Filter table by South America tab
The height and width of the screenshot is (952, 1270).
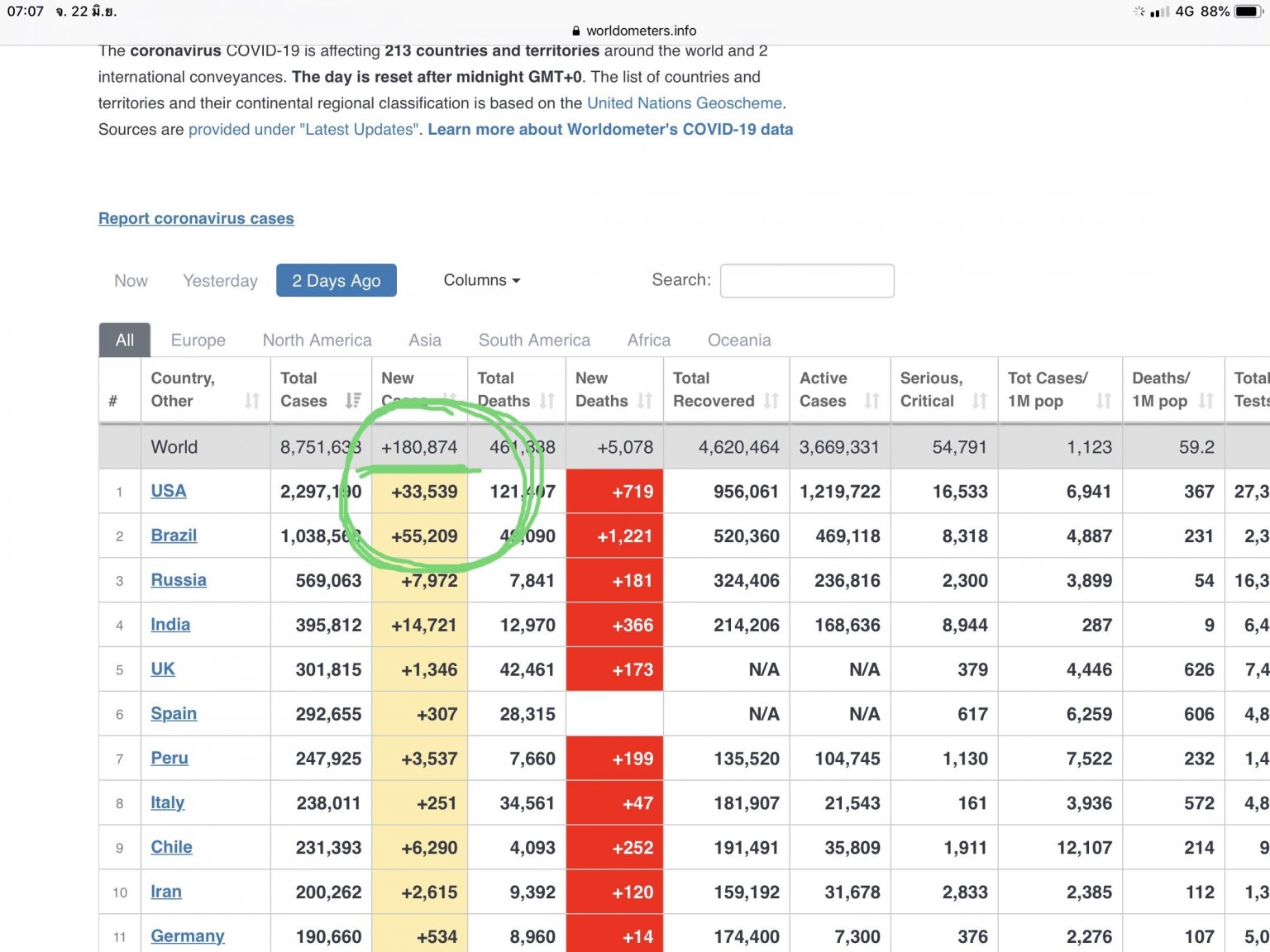(x=535, y=340)
